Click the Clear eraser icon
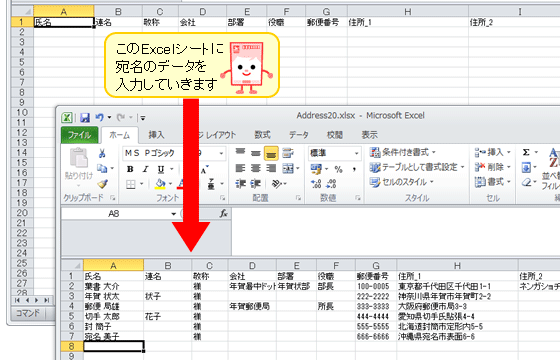Image resolution: width=560 pixels, height=360 pixels. [526, 182]
